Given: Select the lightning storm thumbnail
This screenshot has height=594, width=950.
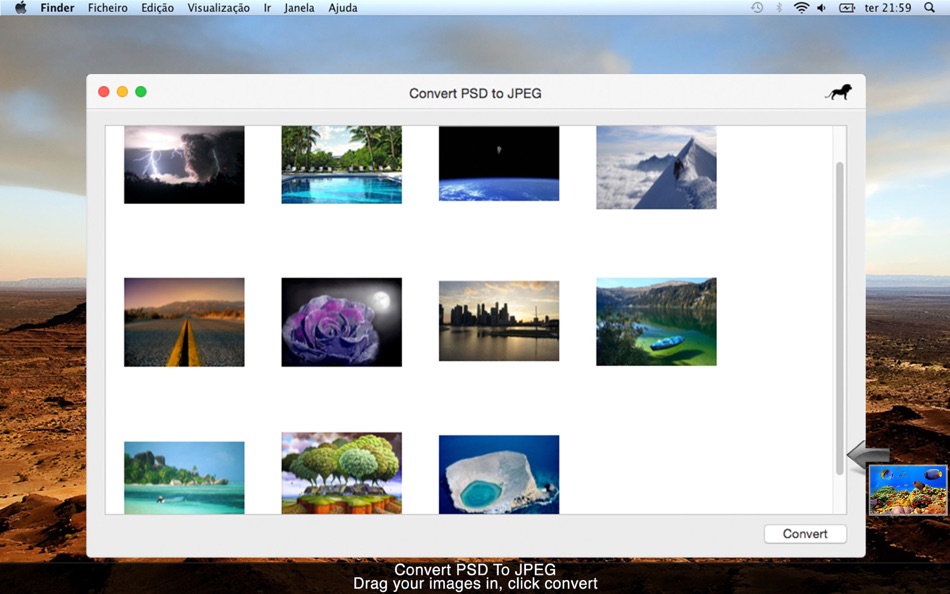Looking at the screenshot, I should click(184, 165).
